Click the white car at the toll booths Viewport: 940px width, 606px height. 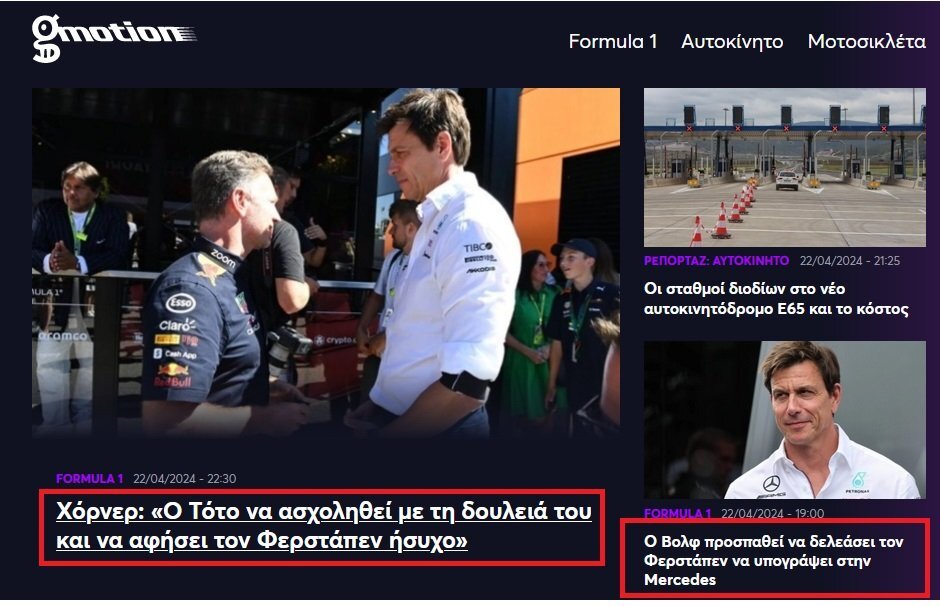coord(787,180)
